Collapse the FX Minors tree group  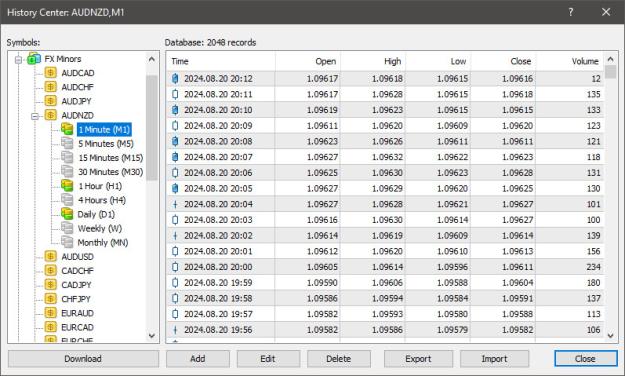click(x=18, y=59)
